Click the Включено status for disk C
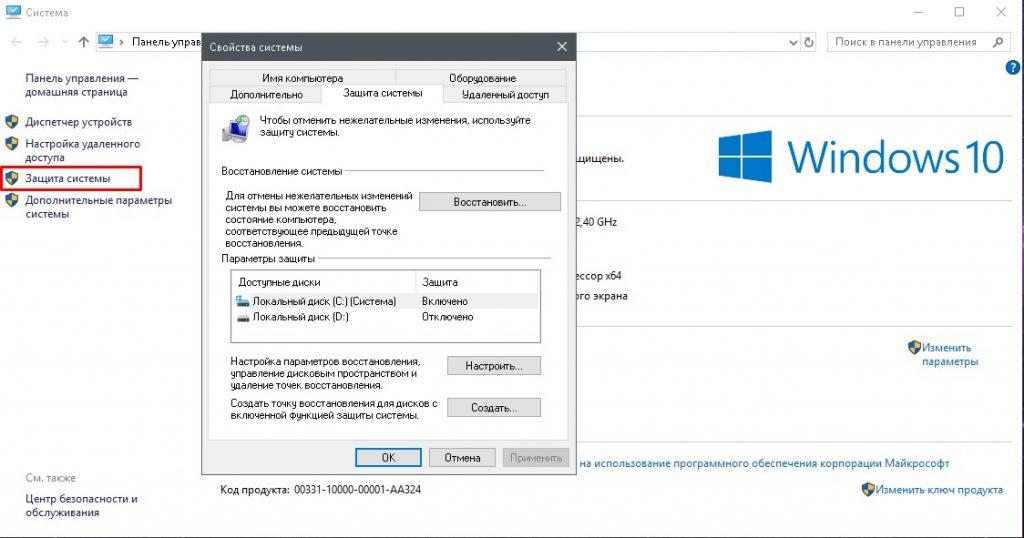Viewport: 1024px width, 538px height. tap(445, 302)
